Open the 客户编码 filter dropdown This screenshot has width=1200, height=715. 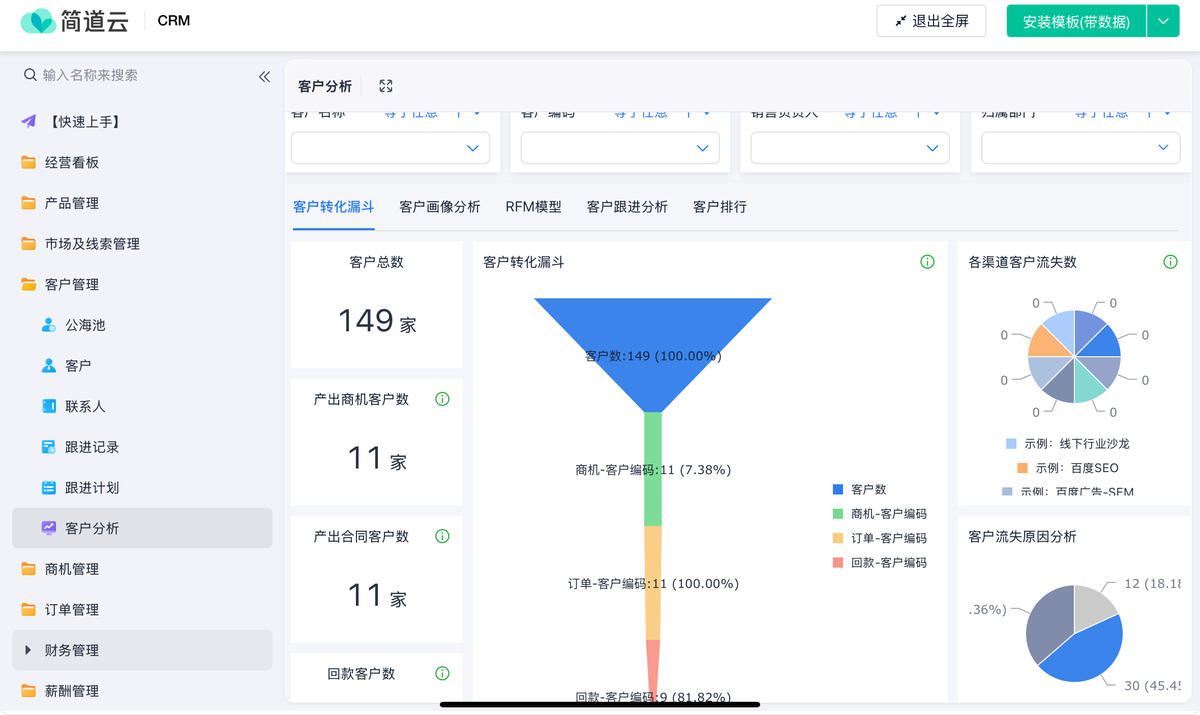(620, 148)
